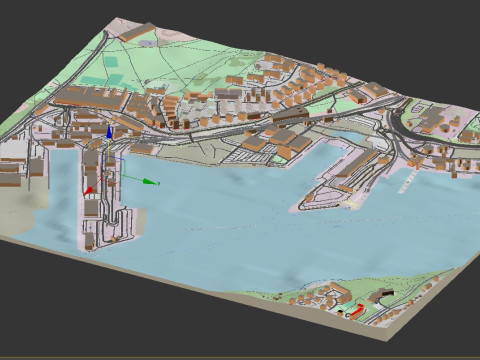Pick the white striped jetty in the water
Viewport: 480px width, 360px height.
click(x=407, y=182)
